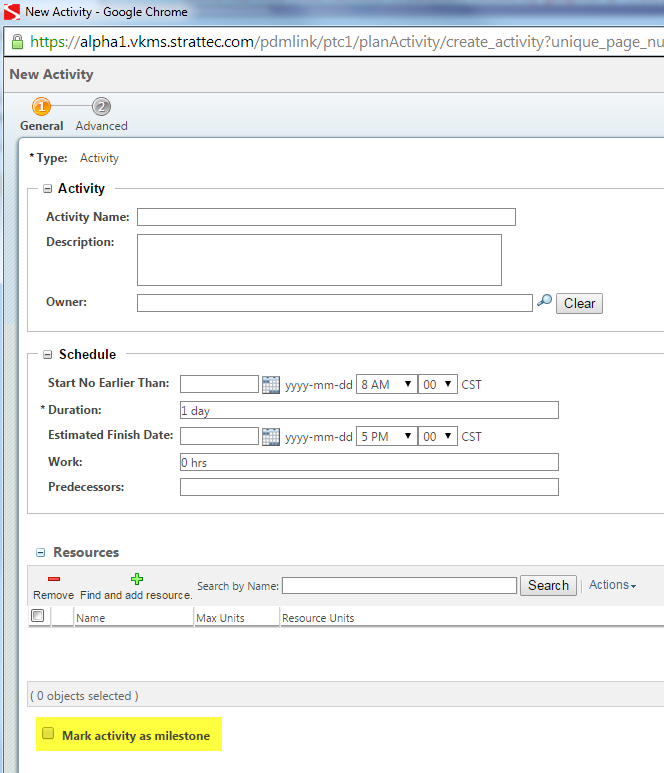Image resolution: width=664 pixels, height=773 pixels.
Task: Click the secure padlock icon in address bar
Action: pos(17,42)
